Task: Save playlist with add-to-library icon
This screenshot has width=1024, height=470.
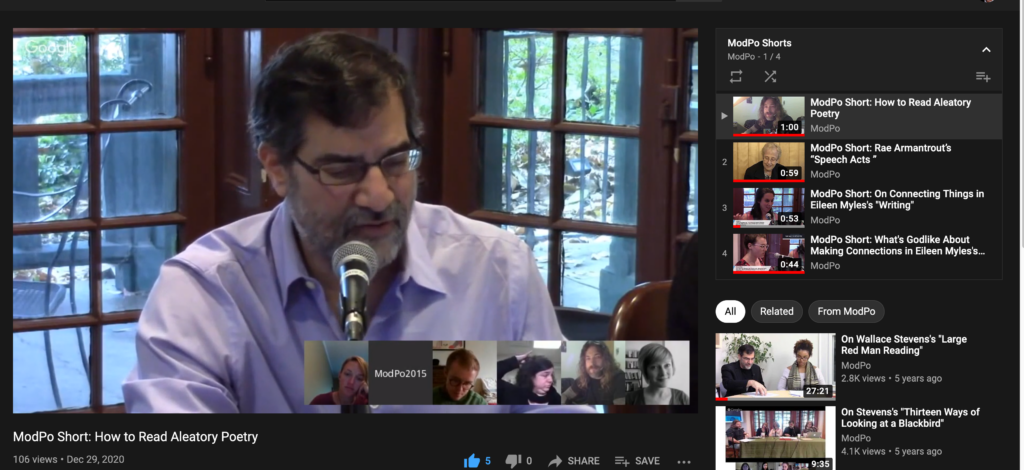Action: click(983, 77)
